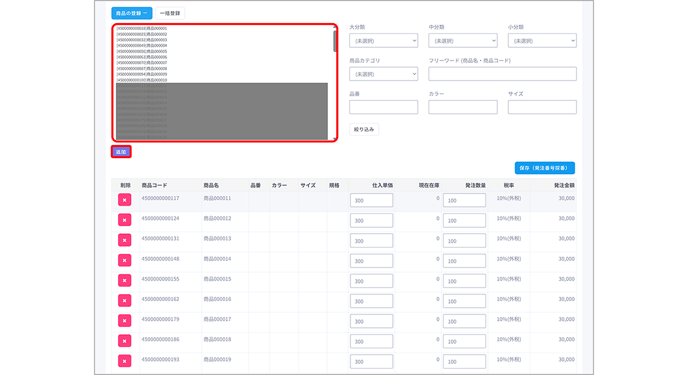Viewport: 688px width, 375px height.
Task: Click product code 4500000000148
Action: tap(160, 259)
